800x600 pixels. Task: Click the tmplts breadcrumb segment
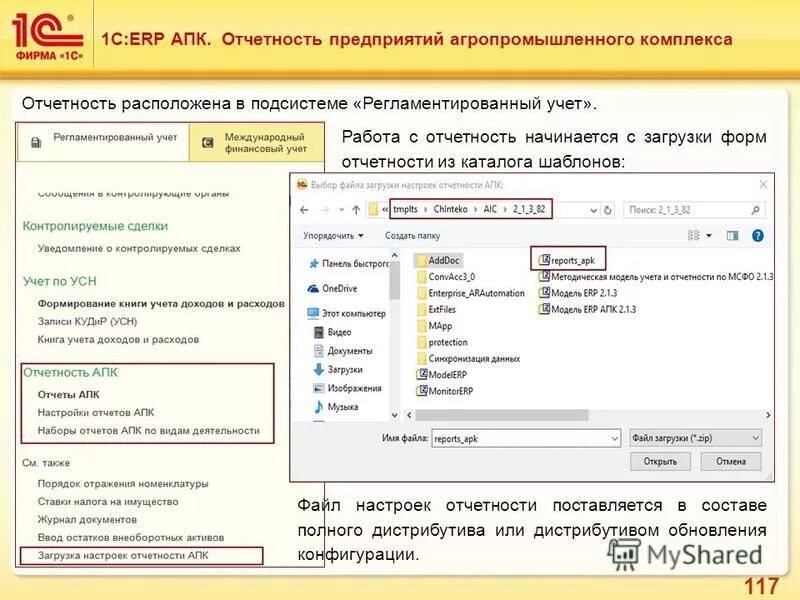(x=405, y=209)
